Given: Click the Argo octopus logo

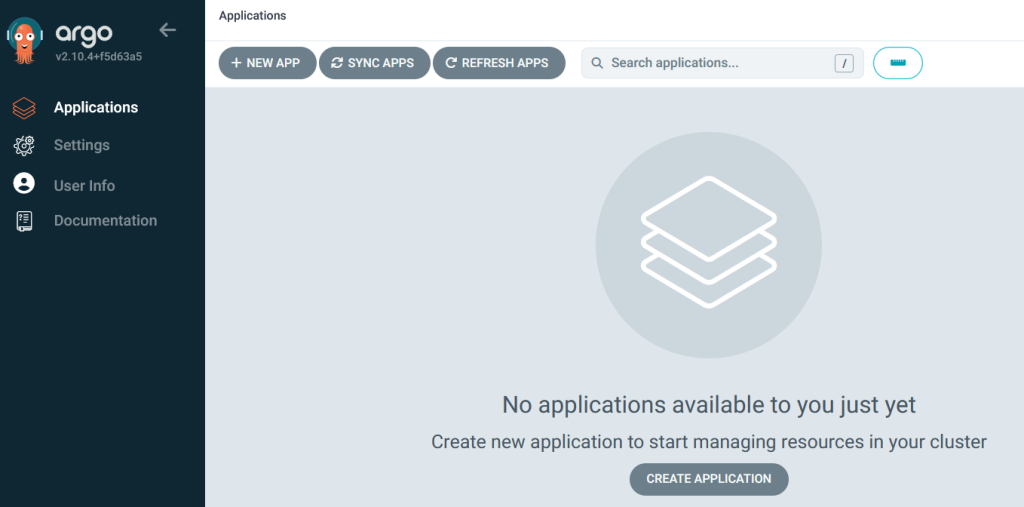Looking at the screenshot, I should tap(24, 40).
